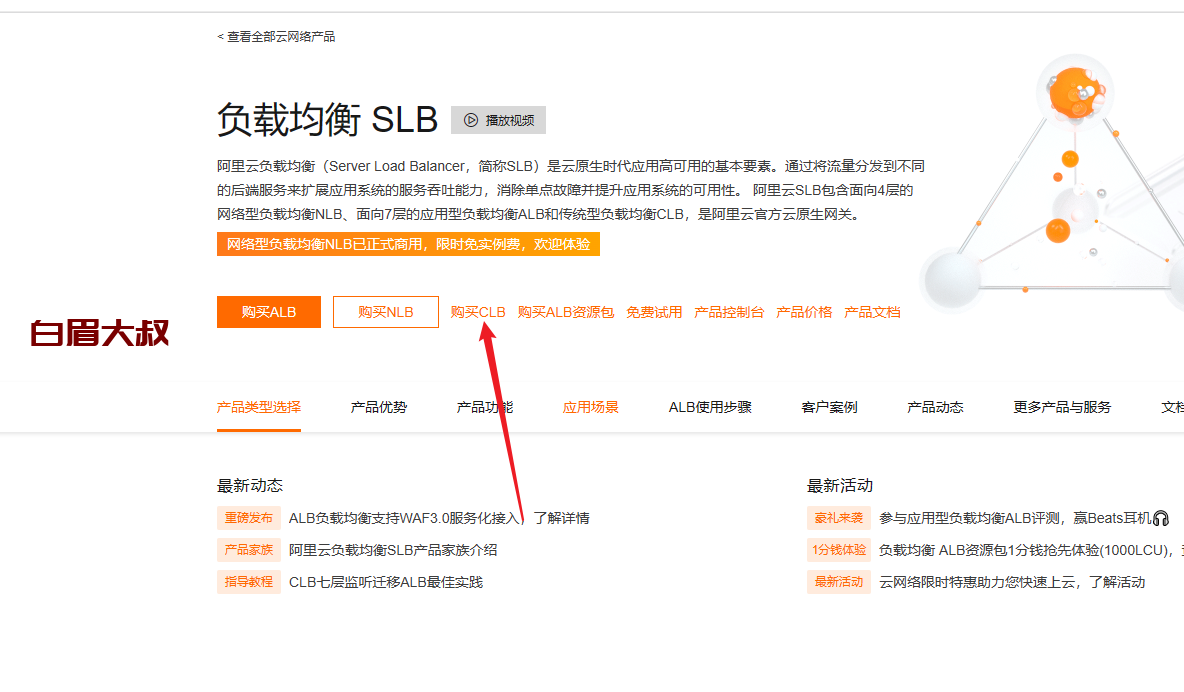Go to the ALB使用步骤 tab
This screenshot has width=1184, height=692.
pos(710,407)
